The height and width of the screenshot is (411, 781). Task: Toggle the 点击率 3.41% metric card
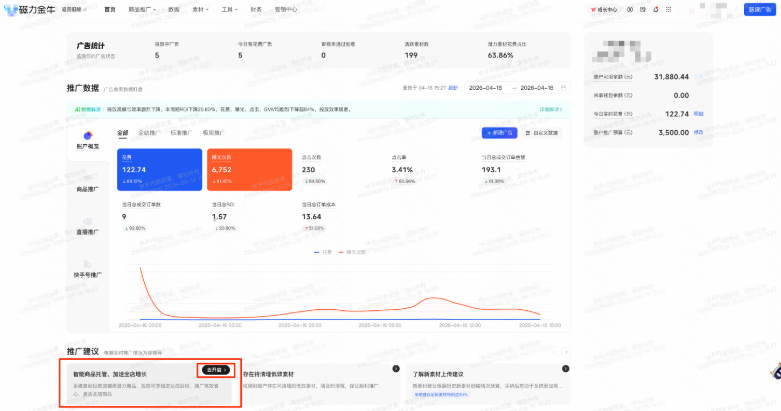[x=429, y=169]
